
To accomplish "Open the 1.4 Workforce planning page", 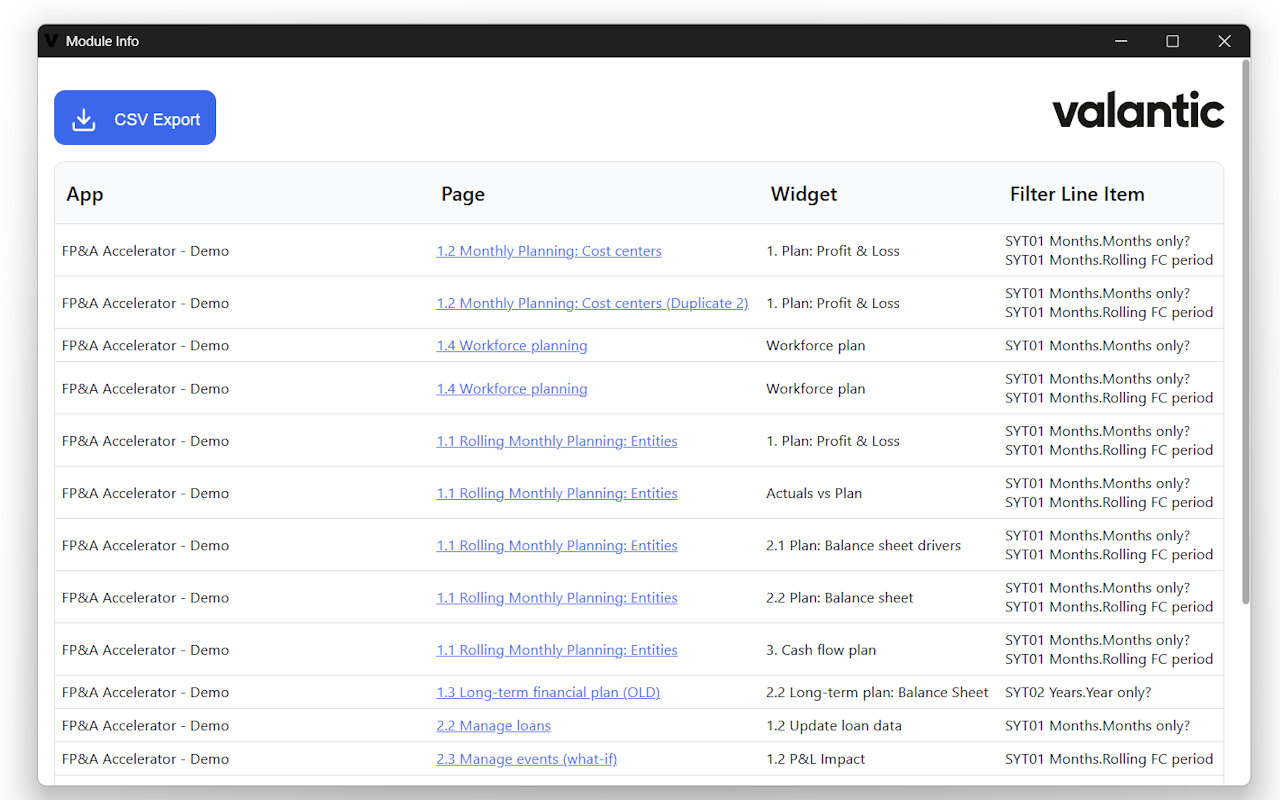I will (512, 345).
